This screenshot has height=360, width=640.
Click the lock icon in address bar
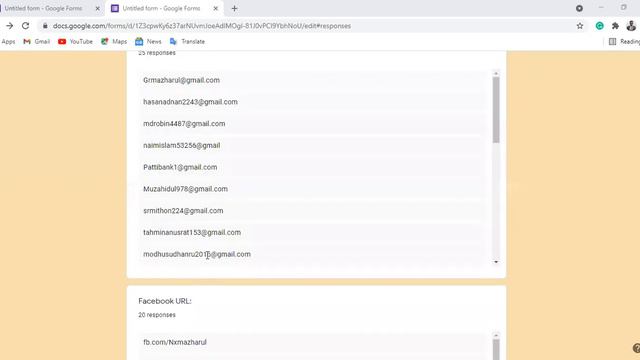(x=45, y=26)
